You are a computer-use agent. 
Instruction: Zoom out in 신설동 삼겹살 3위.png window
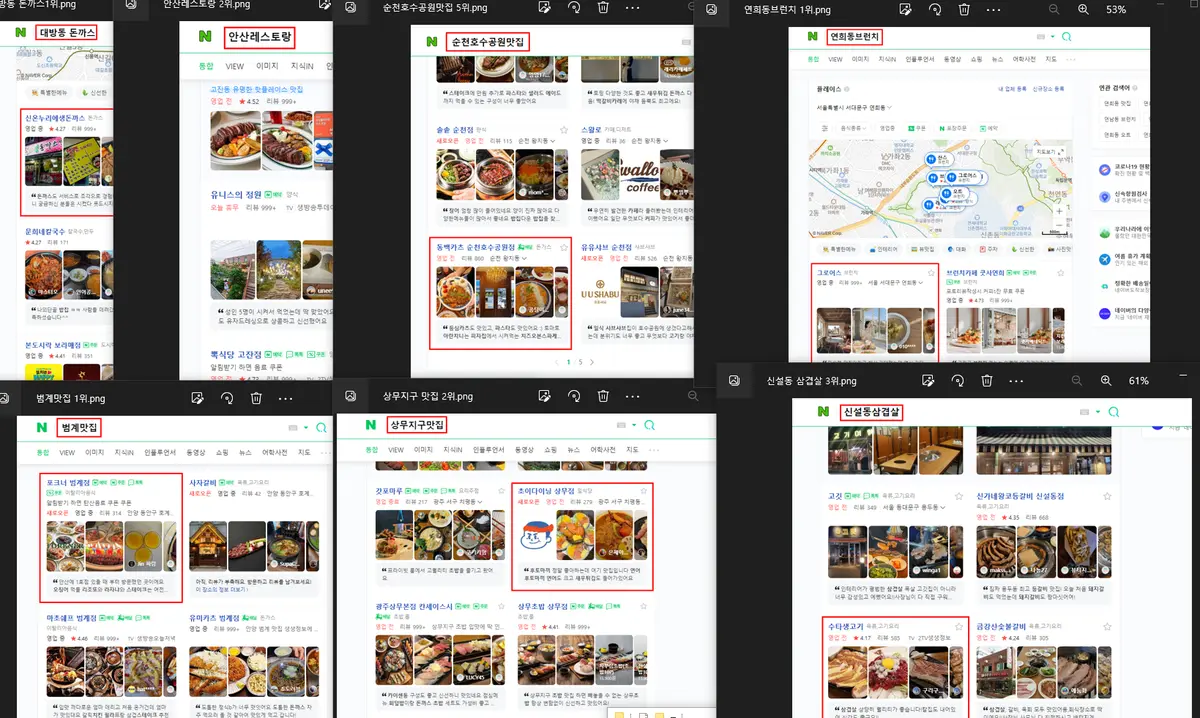pyautogui.click(x=1076, y=381)
